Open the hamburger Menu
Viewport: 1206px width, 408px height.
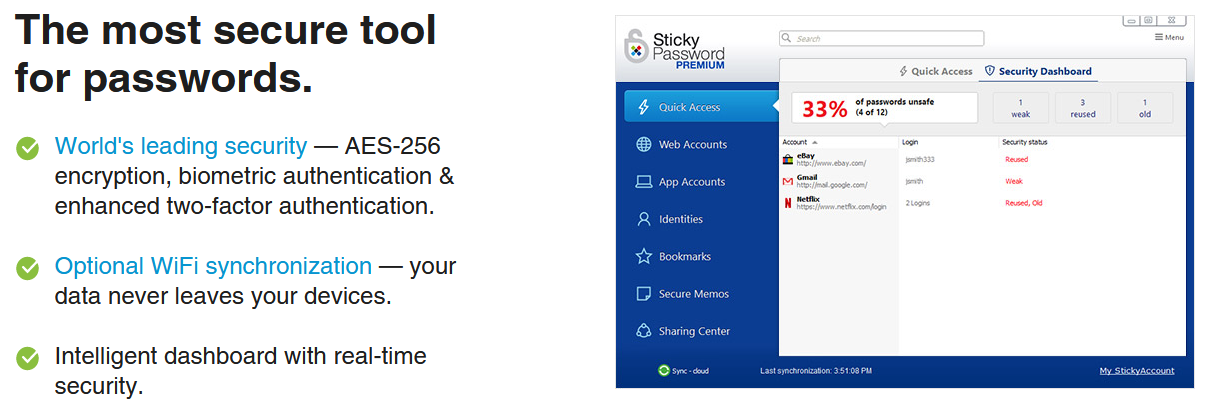point(1169,37)
